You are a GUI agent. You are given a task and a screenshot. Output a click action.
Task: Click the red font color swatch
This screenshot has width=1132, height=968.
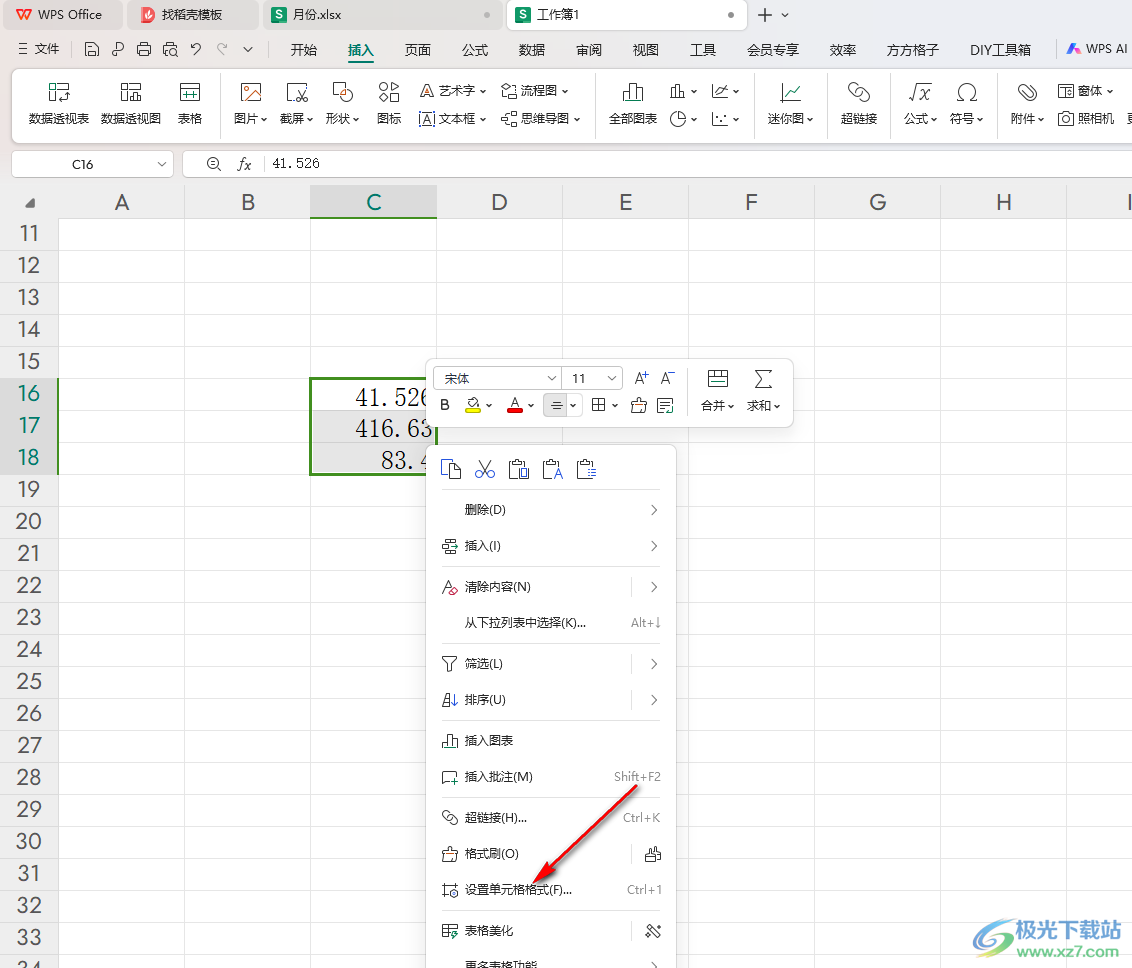515,406
